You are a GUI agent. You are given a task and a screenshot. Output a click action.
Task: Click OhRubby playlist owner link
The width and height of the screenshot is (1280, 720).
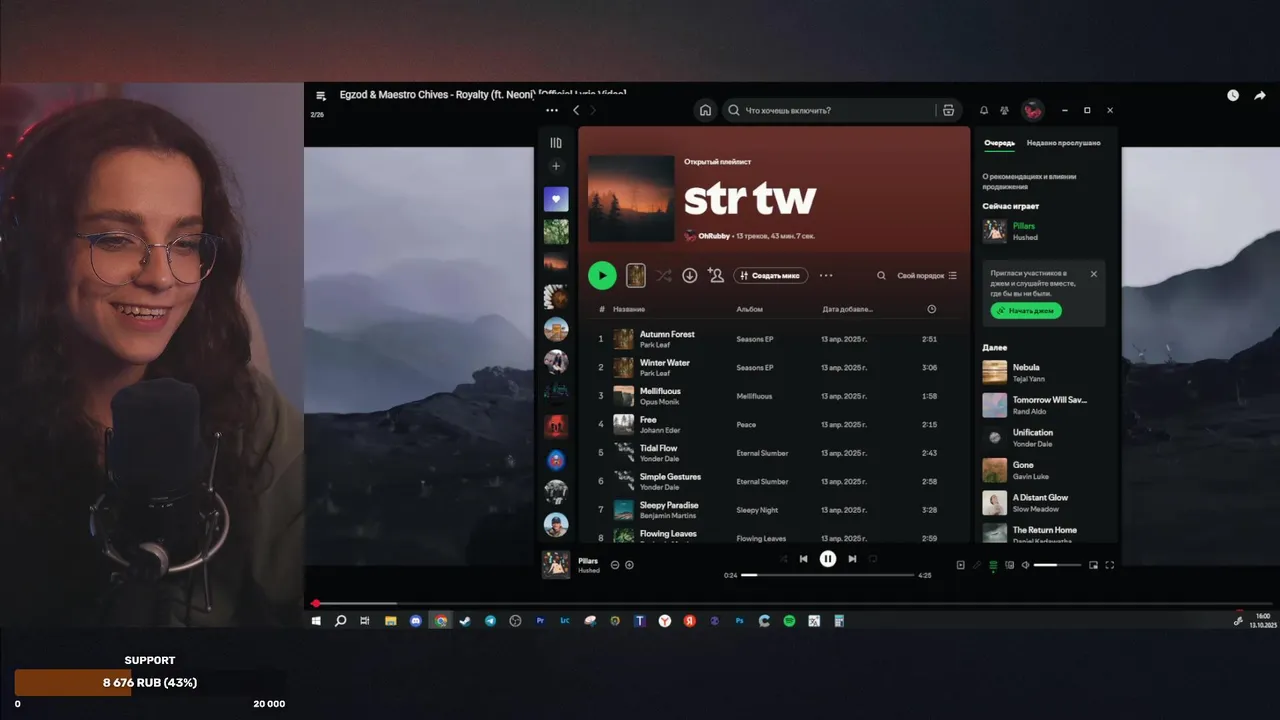pos(714,236)
